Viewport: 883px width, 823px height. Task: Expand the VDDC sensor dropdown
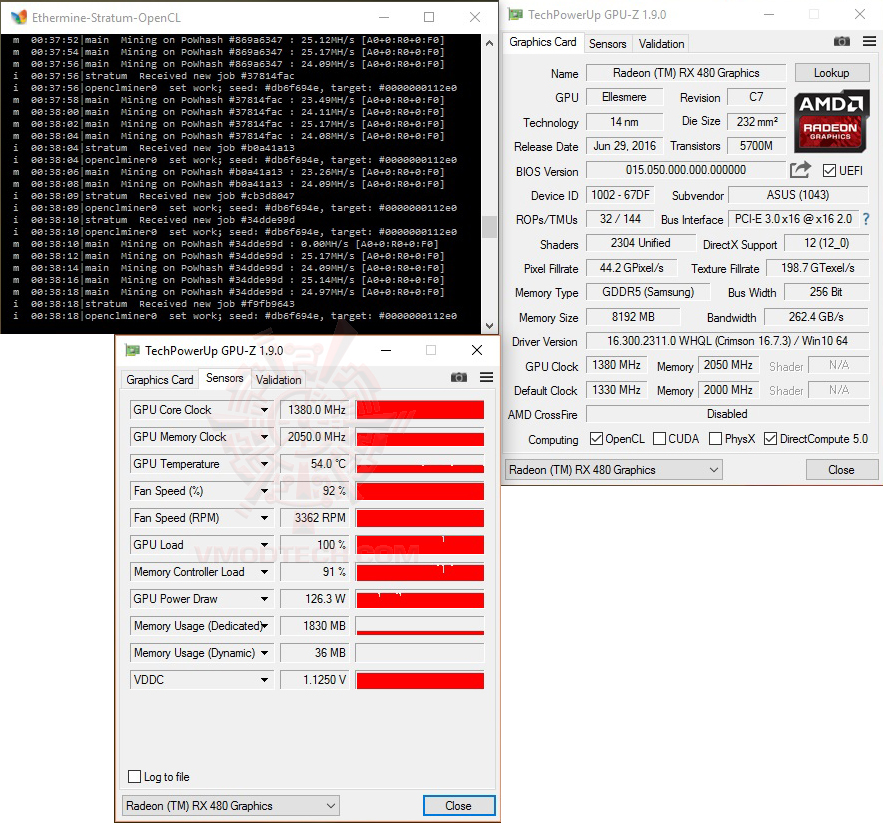[264, 680]
